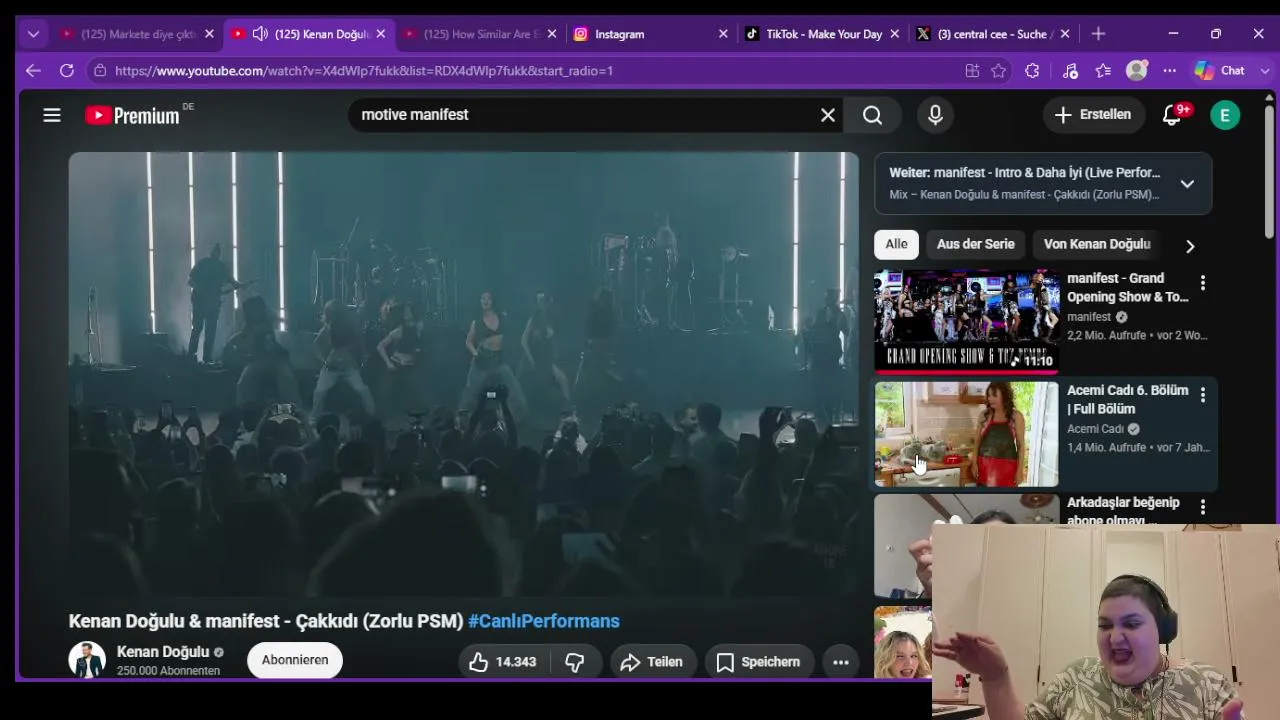
Task: Open the account menu avatar E
Action: (1225, 115)
